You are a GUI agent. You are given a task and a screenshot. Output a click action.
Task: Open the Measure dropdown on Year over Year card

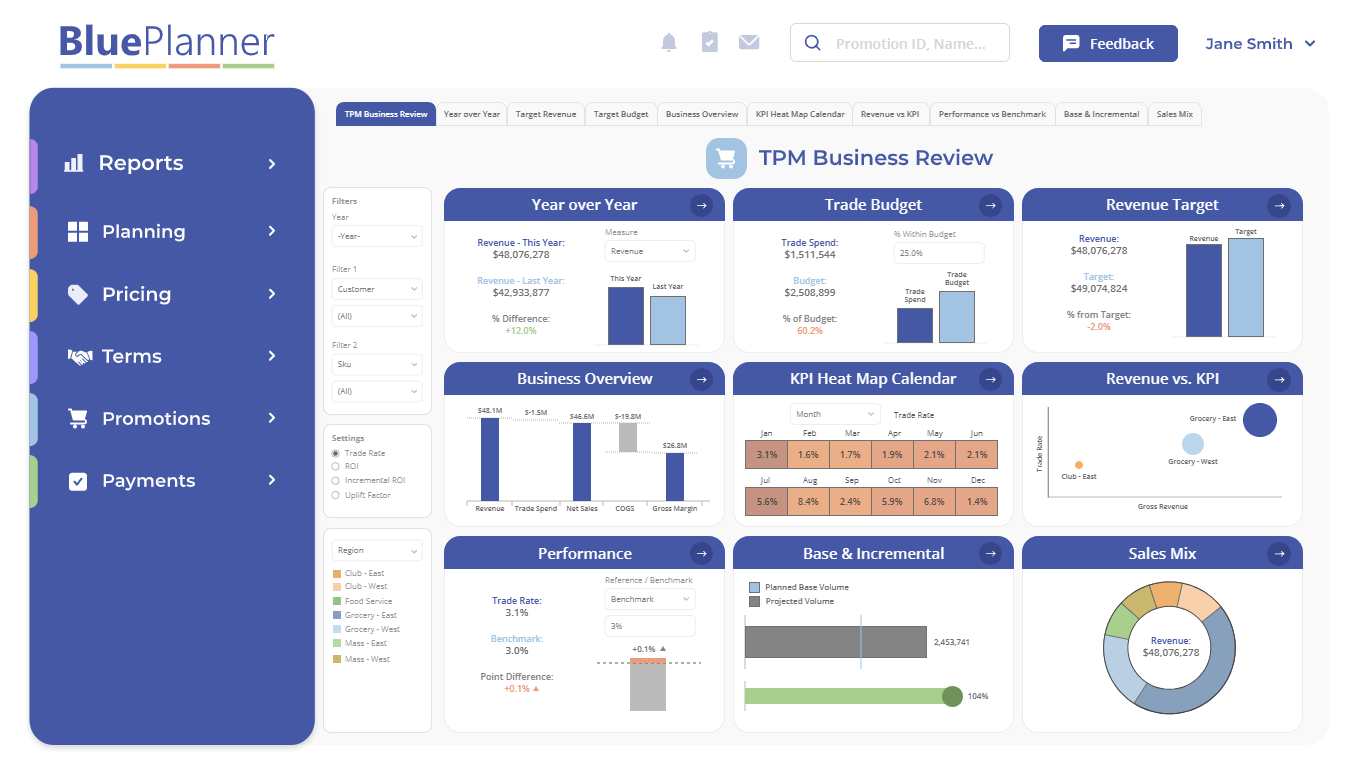(649, 250)
